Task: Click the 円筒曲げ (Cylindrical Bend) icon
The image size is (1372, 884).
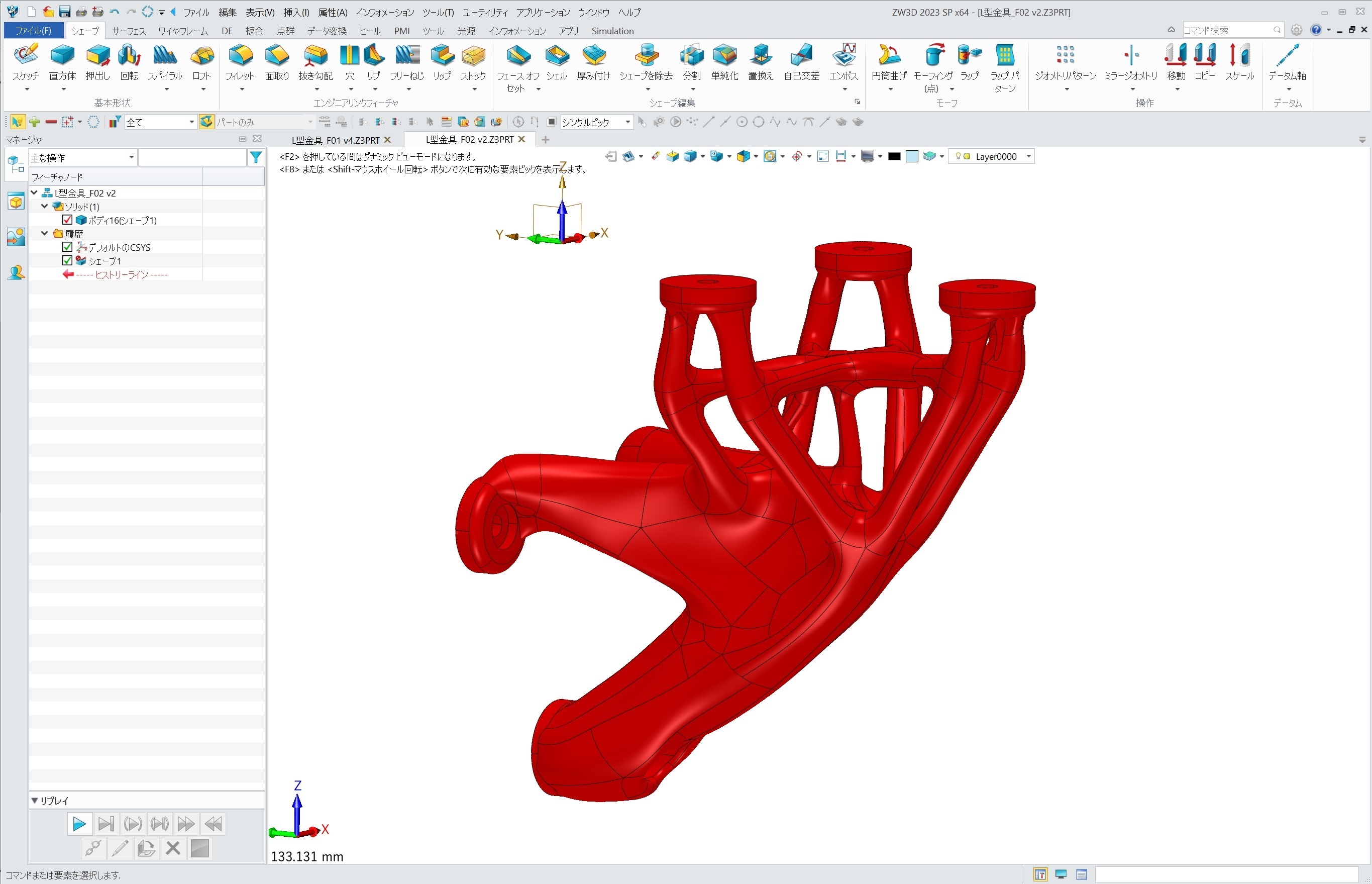Action: click(889, 56)
